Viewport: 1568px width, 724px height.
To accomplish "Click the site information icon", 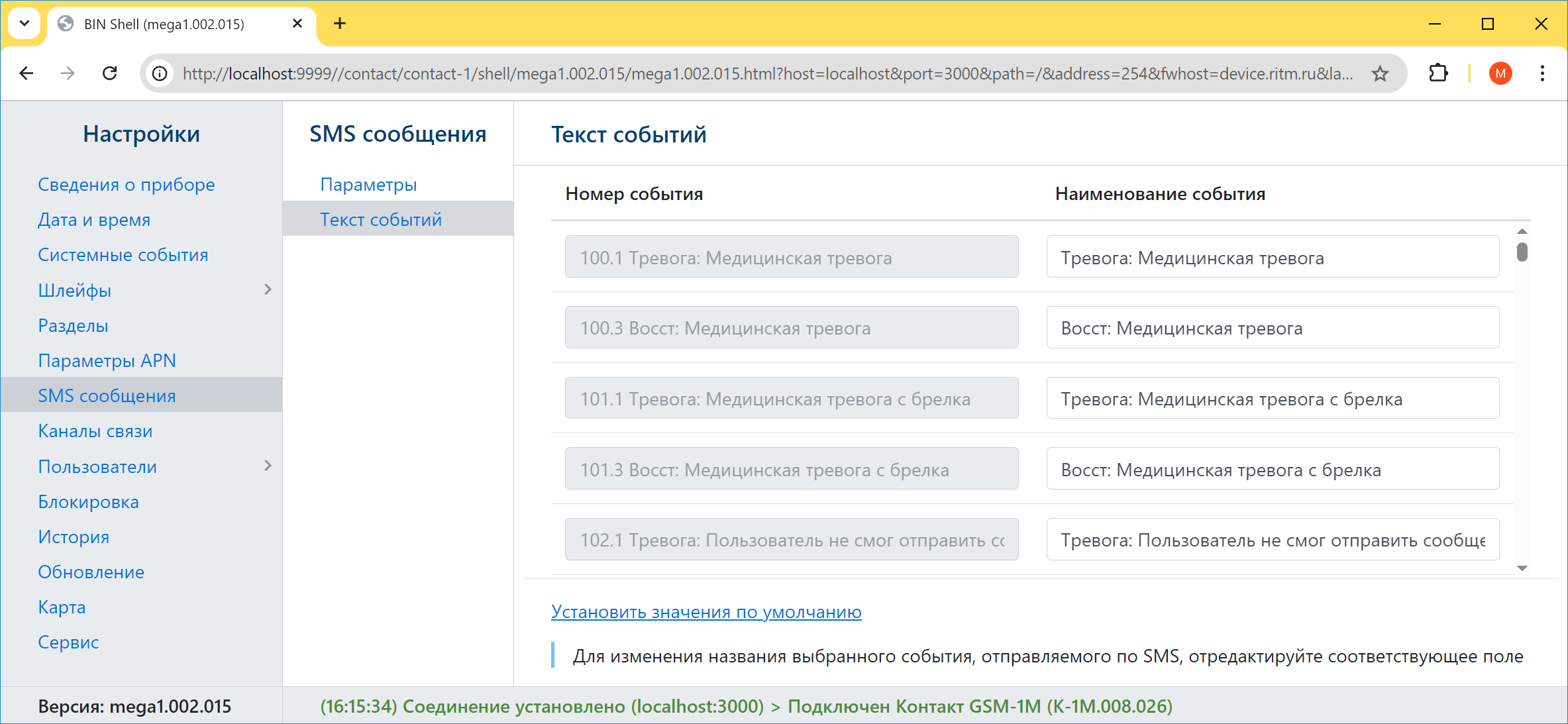I will [160, 73].
